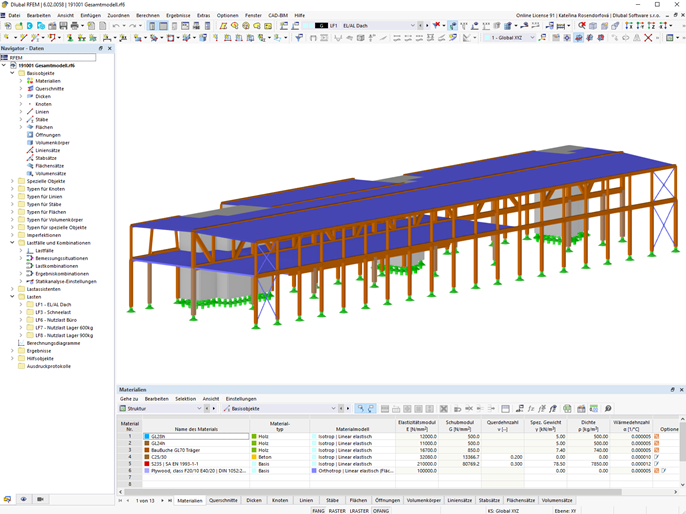Image resolution: width=686 pixels, height=514 pixels.
Task: Go to previous load case arrow button
Action: pyautogui.click(x=420, y=26)
